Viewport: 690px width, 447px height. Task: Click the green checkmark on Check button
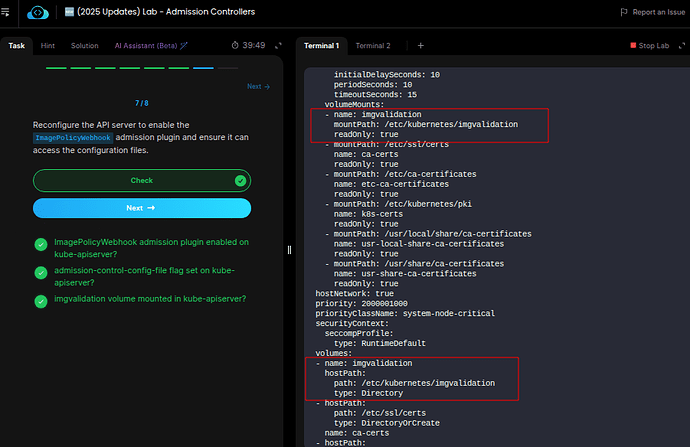click(240, 181)
